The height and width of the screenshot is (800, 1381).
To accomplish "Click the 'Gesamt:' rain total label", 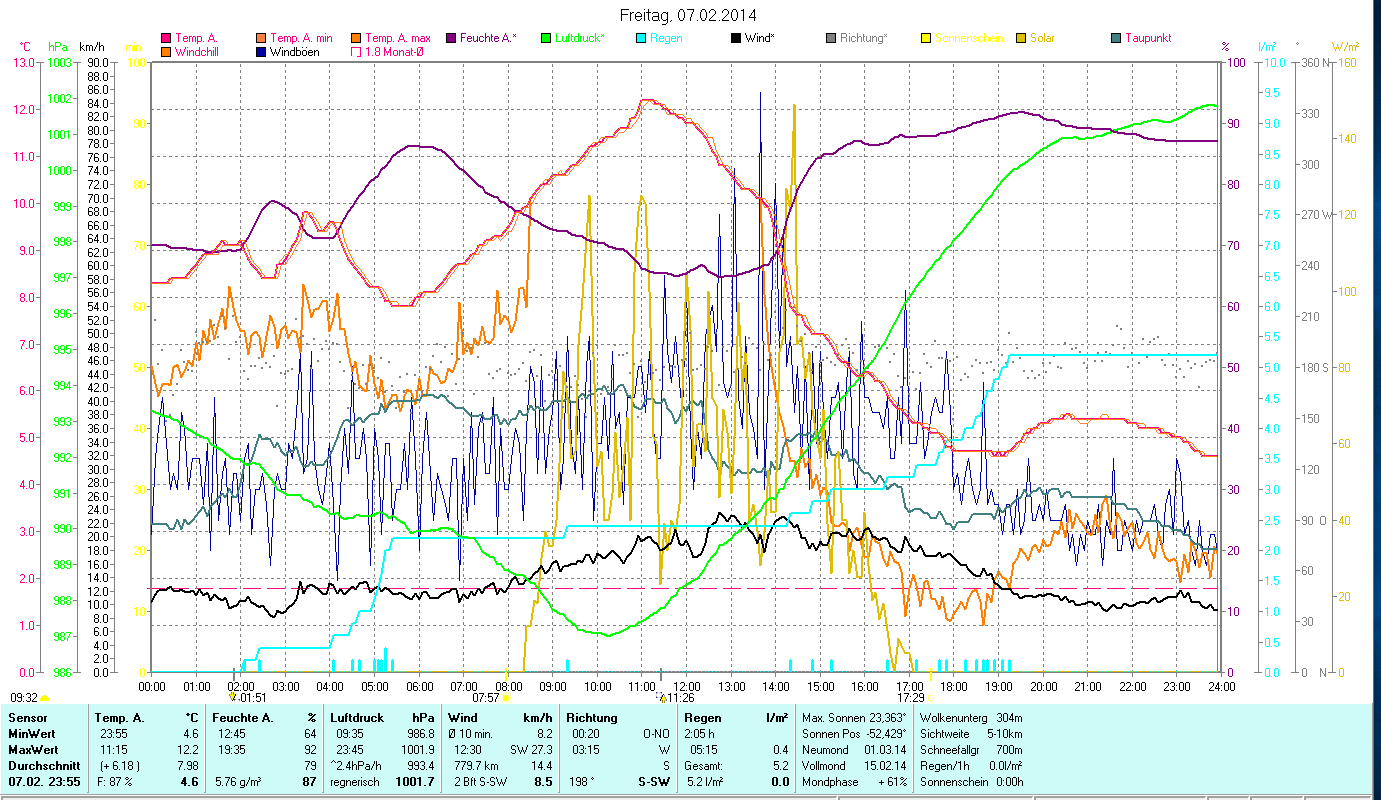I will (x=703, y=766).
